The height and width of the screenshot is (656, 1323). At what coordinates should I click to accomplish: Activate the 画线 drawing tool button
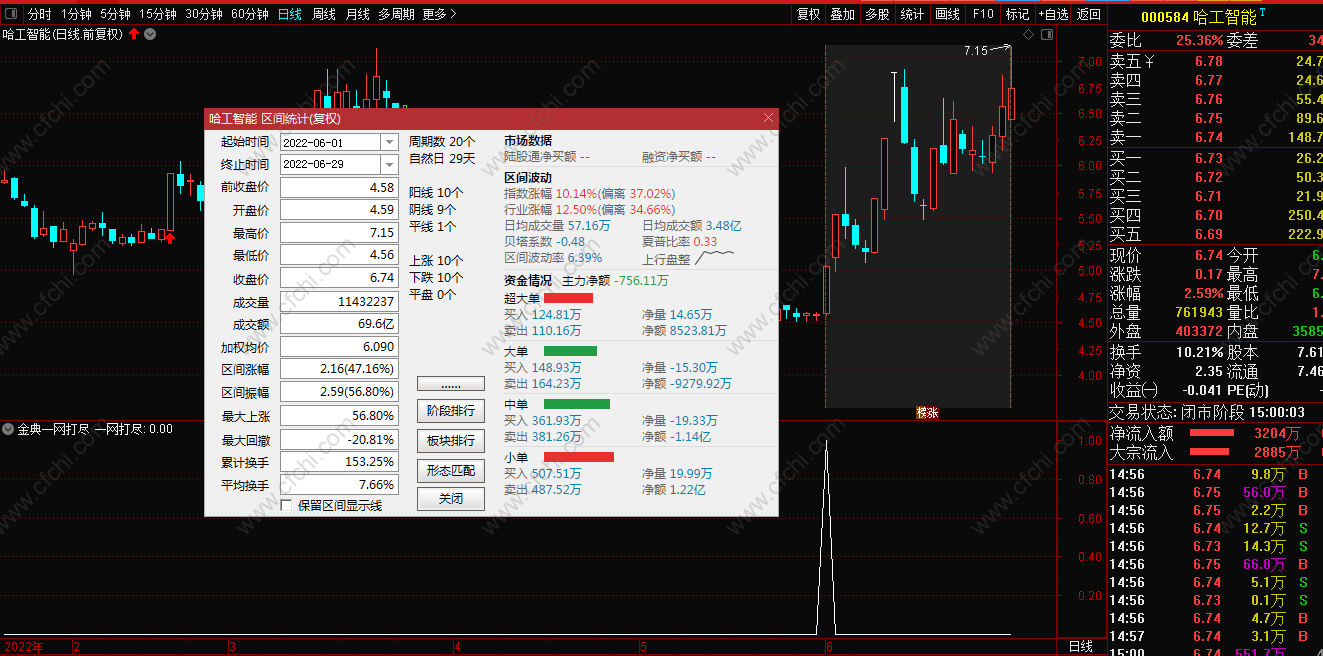click(x=947, y=14)
